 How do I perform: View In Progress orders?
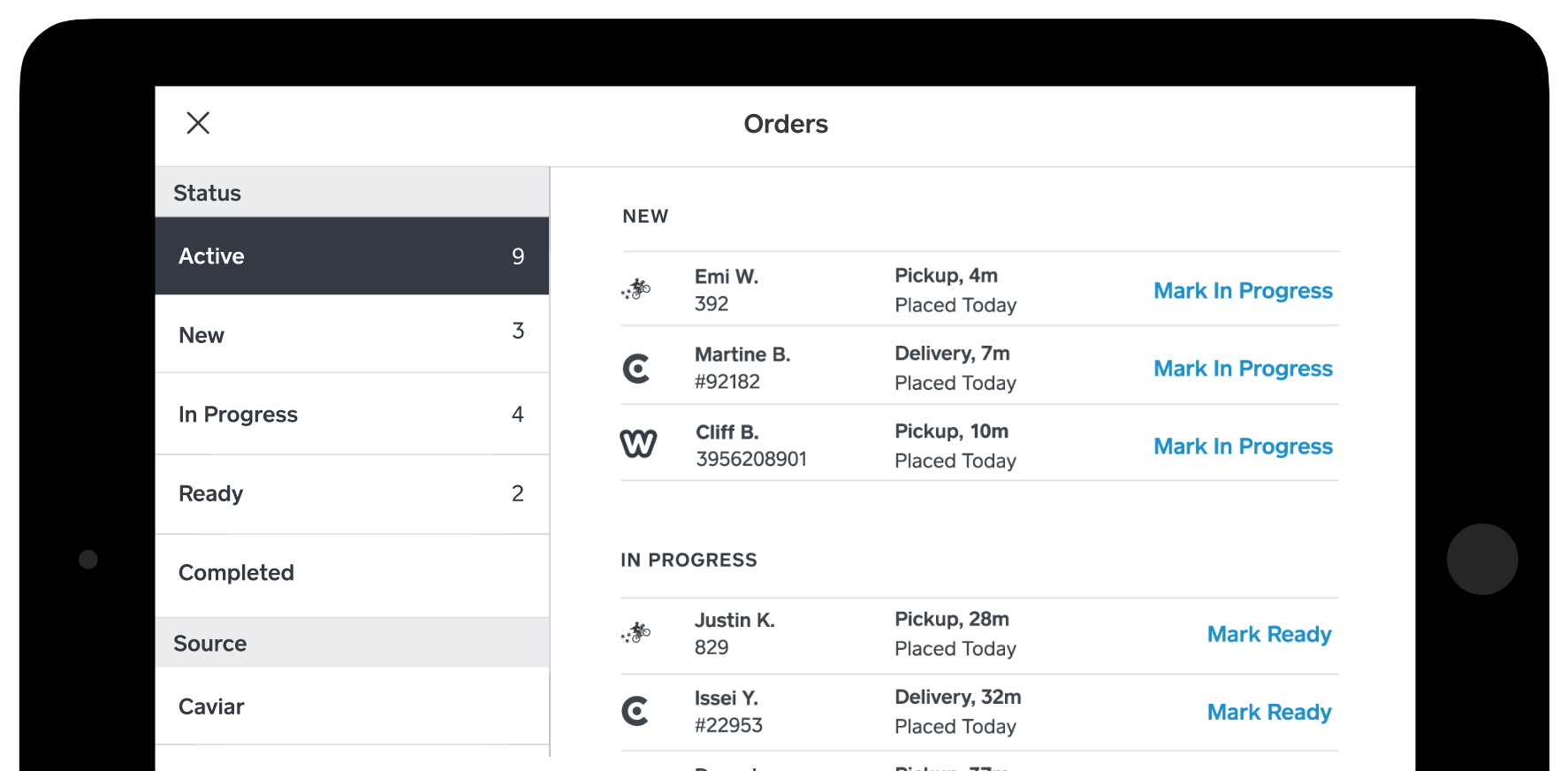352,414
